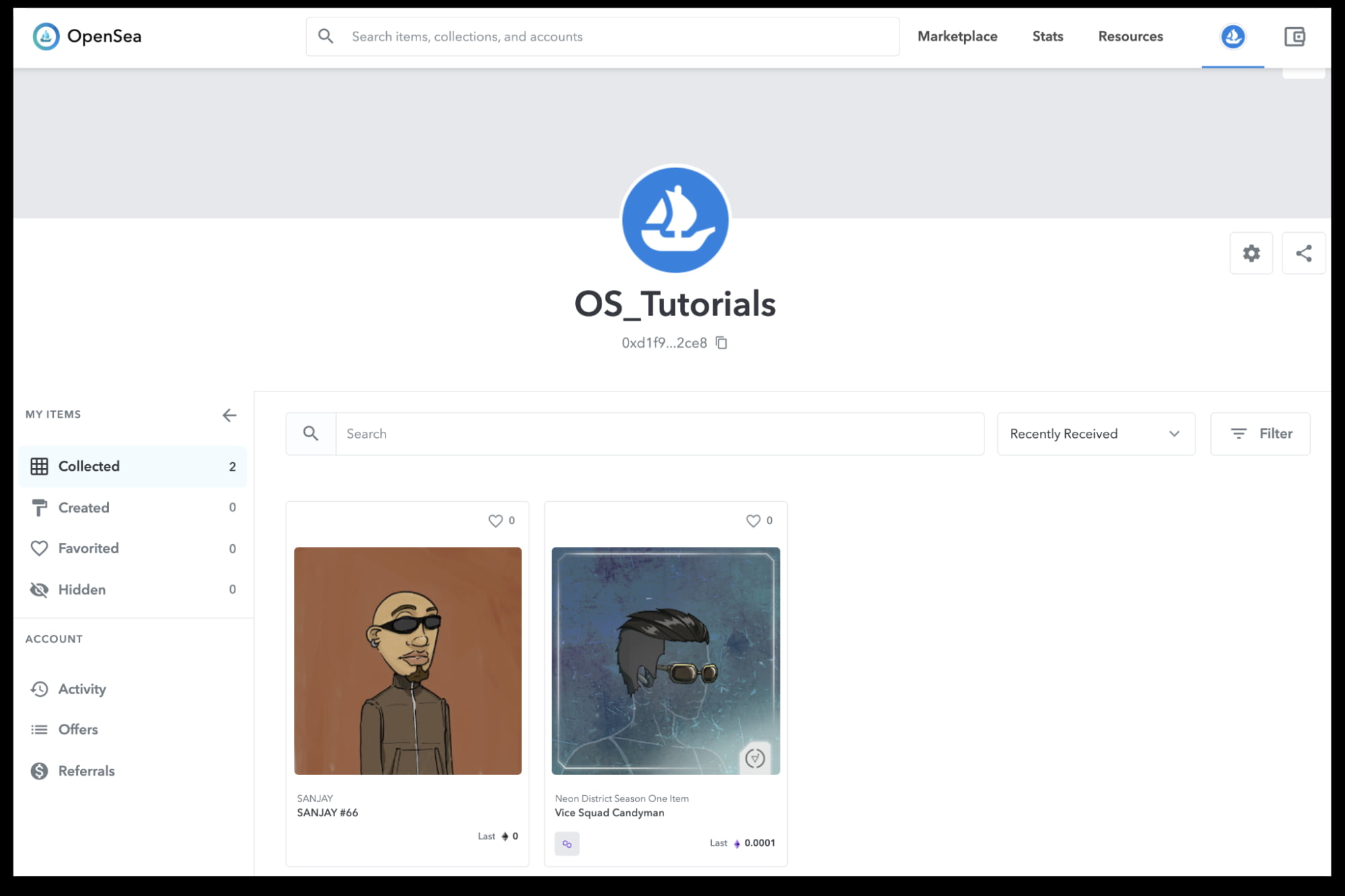1345x896 pixels.
Task: Click the Activity account link
Action: [81, 688]
